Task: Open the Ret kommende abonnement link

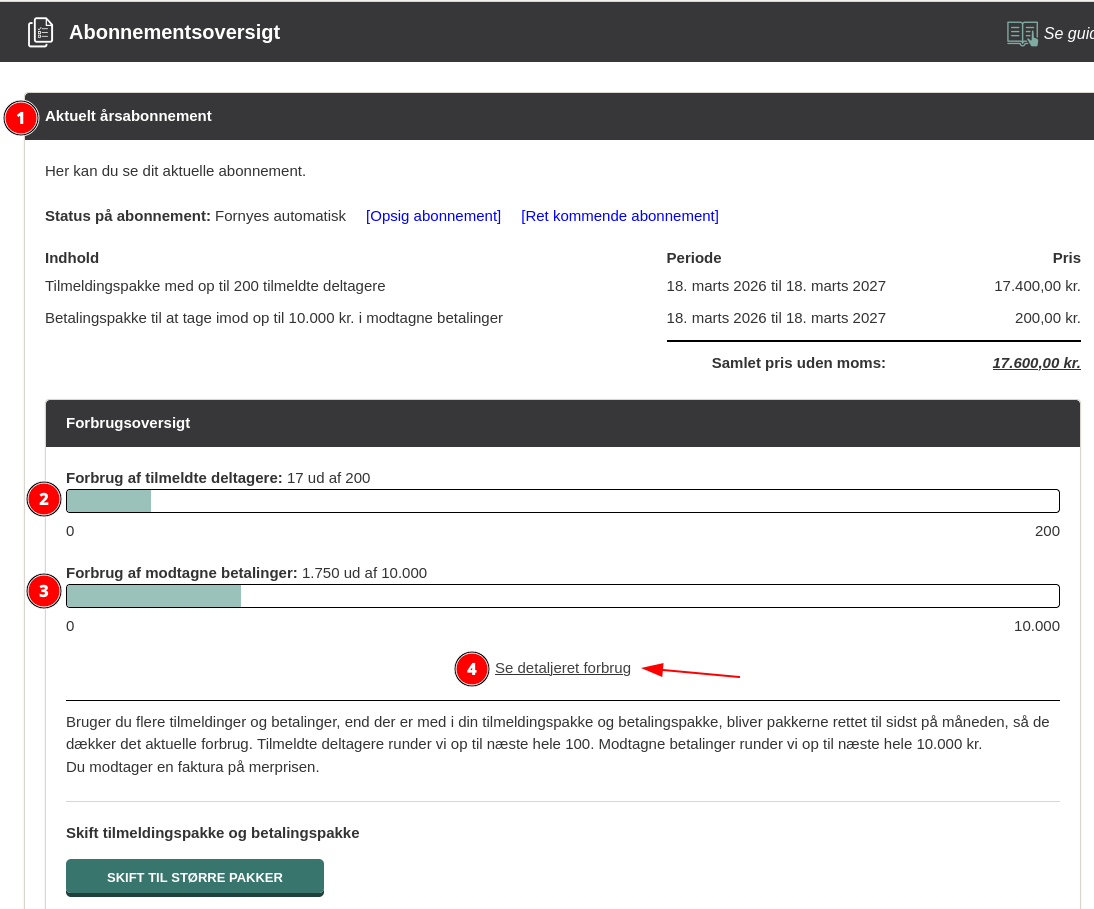Action: pos(620,216)
